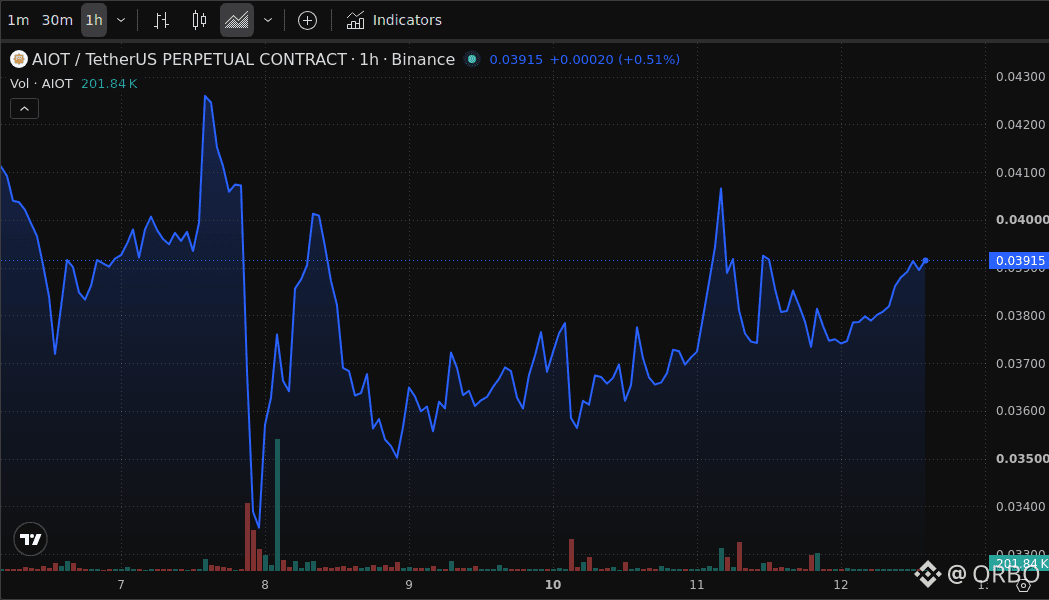
Task: Click the Vol · AIOT indicator label
Action: coord(41,84)
